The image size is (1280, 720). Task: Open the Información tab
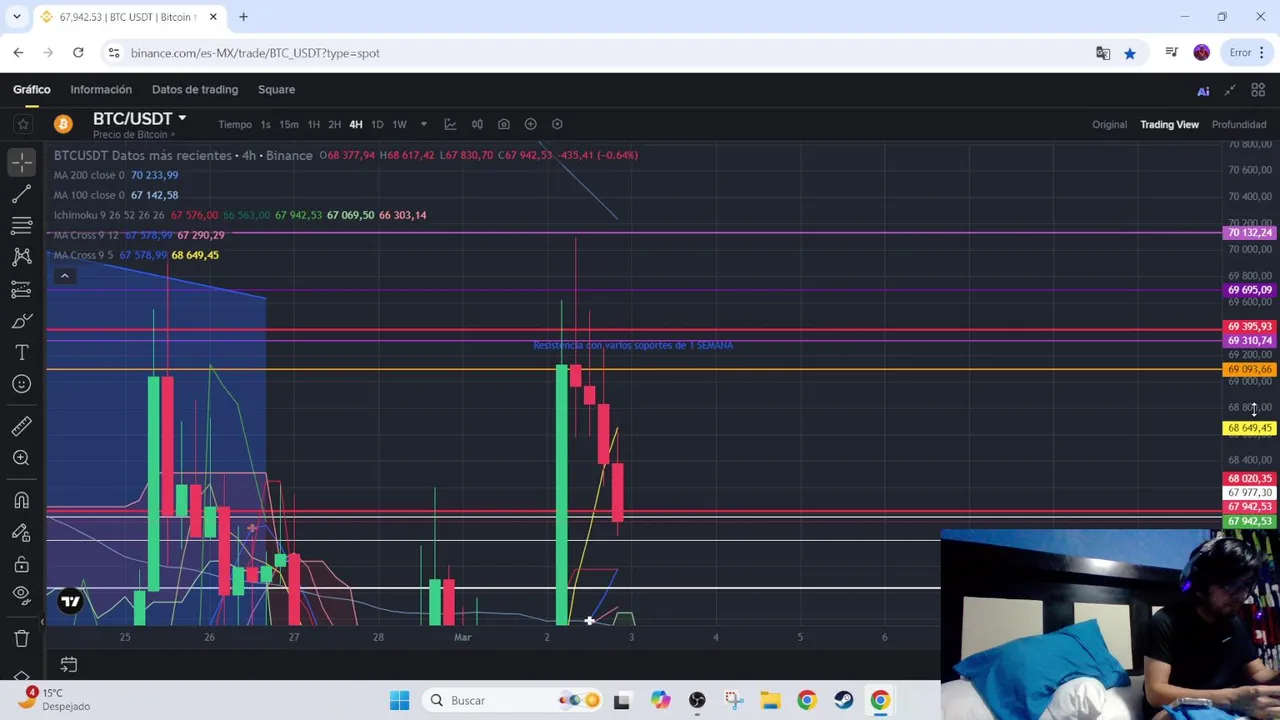(x=101, y=89)
